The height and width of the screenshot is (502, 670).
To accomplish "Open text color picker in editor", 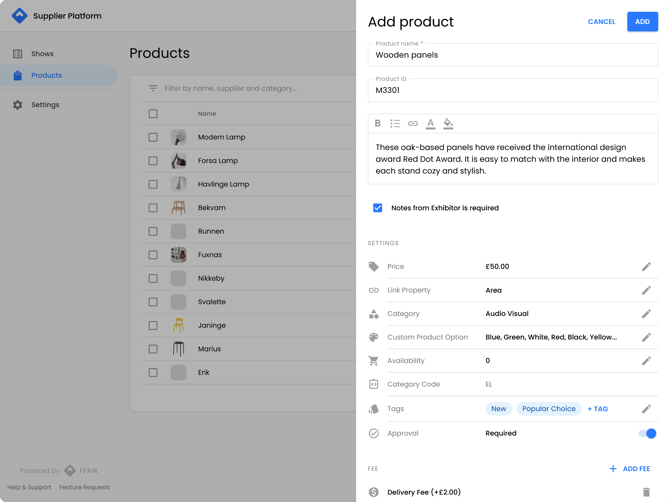I will click(x=431, y=124).
